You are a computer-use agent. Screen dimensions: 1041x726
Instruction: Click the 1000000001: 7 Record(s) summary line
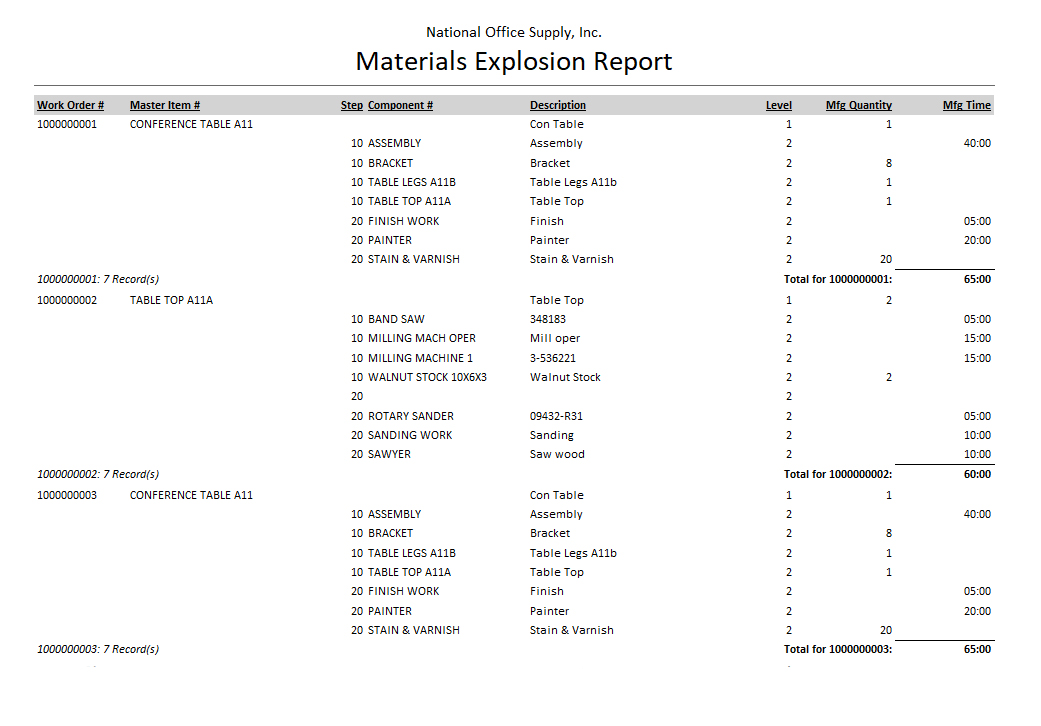coord(98,280)
